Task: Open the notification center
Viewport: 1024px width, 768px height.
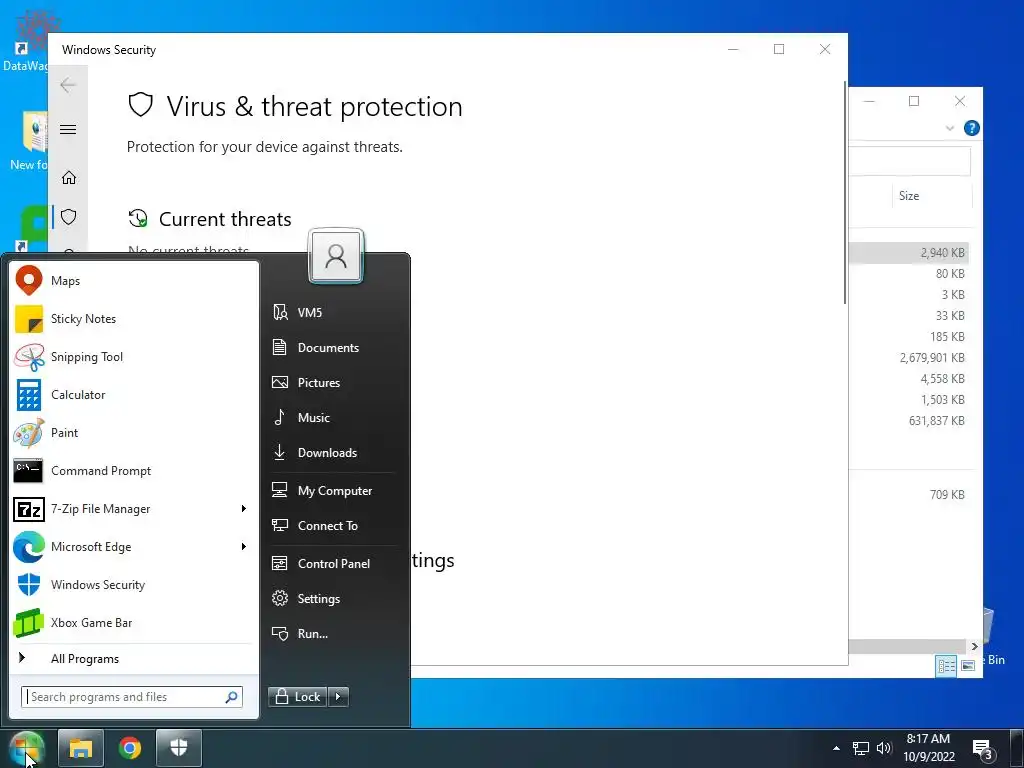Action: tap(983, 749)
